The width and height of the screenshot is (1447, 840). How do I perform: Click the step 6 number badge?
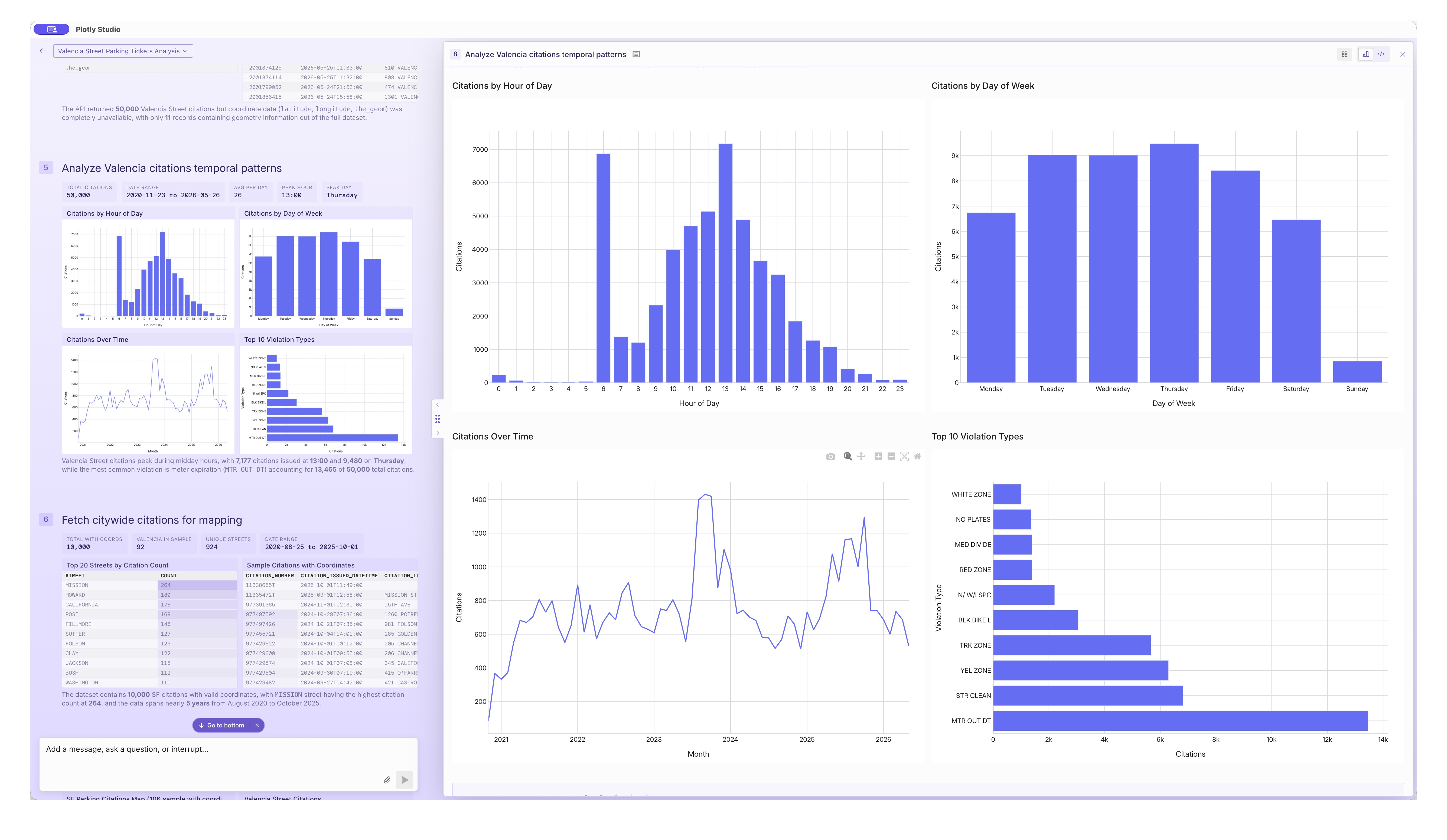[46, 520]
